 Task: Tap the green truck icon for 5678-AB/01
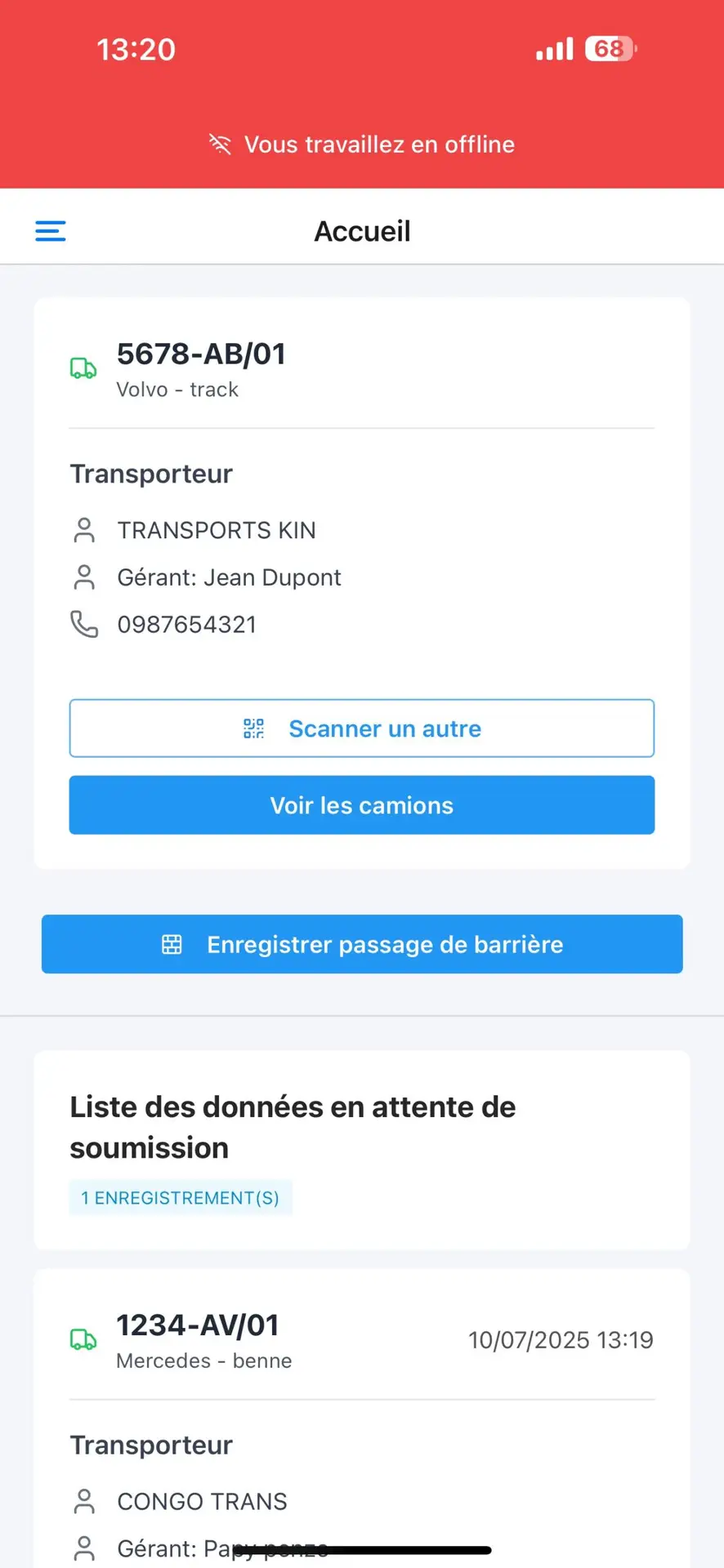click(83, 368)
